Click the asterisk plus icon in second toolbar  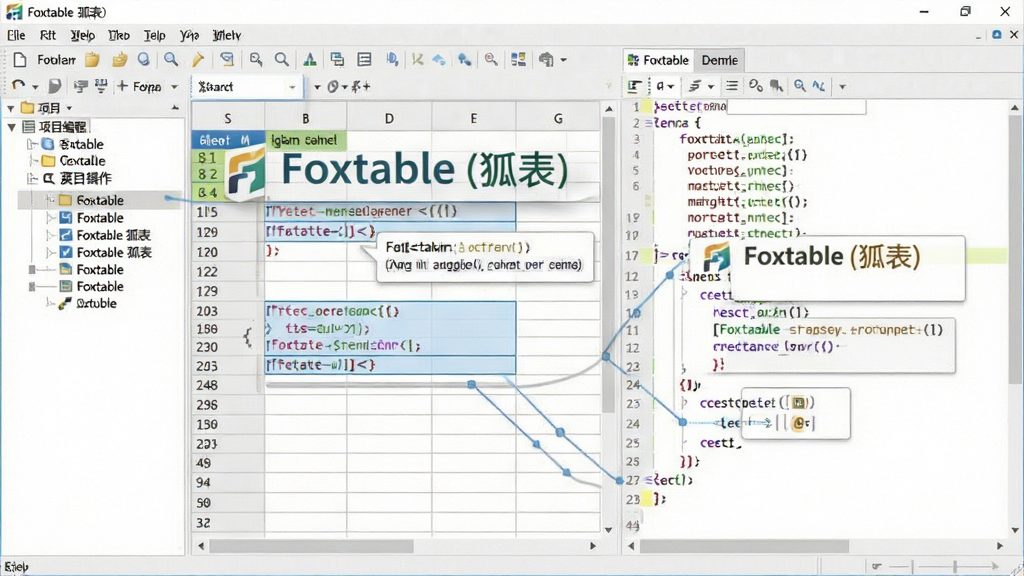coord(361,86)
